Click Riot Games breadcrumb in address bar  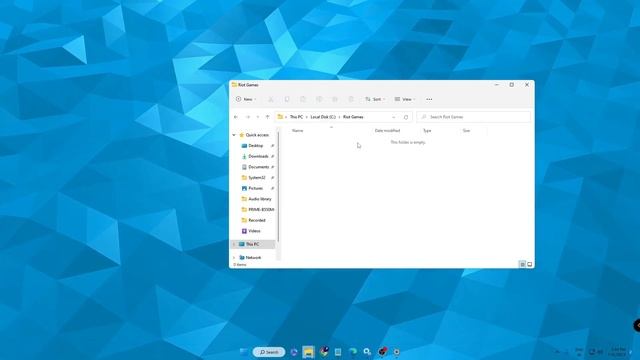click(x=353, y=117)
